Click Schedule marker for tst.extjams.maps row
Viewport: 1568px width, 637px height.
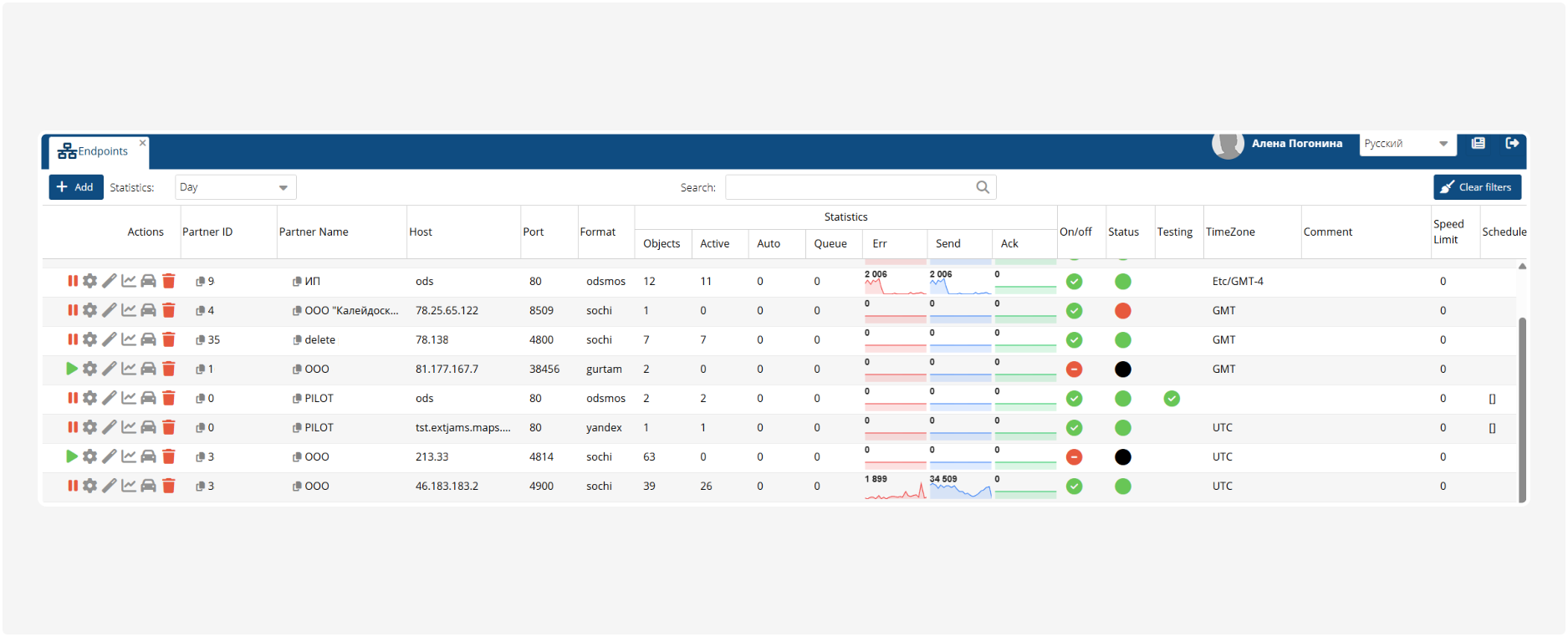[x=1492, y=428]
